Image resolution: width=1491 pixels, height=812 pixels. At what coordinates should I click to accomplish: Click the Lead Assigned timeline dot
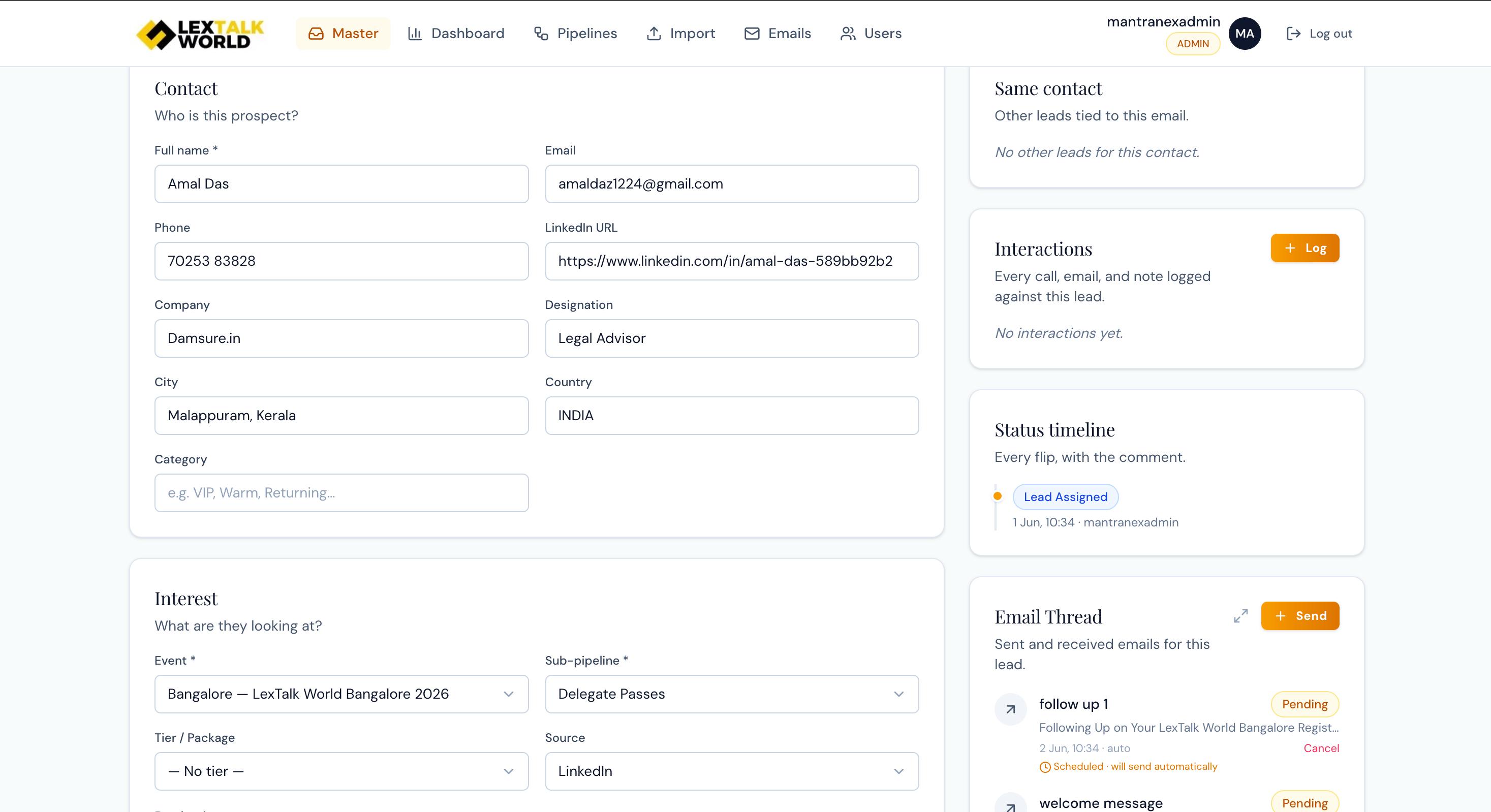point(997,496)
